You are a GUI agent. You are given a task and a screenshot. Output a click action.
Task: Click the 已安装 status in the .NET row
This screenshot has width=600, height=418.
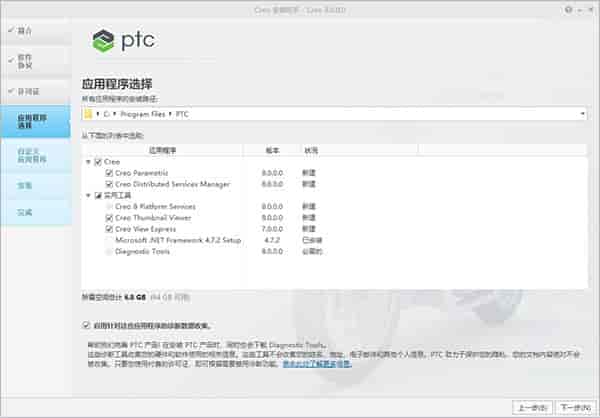tap(312, 240)
